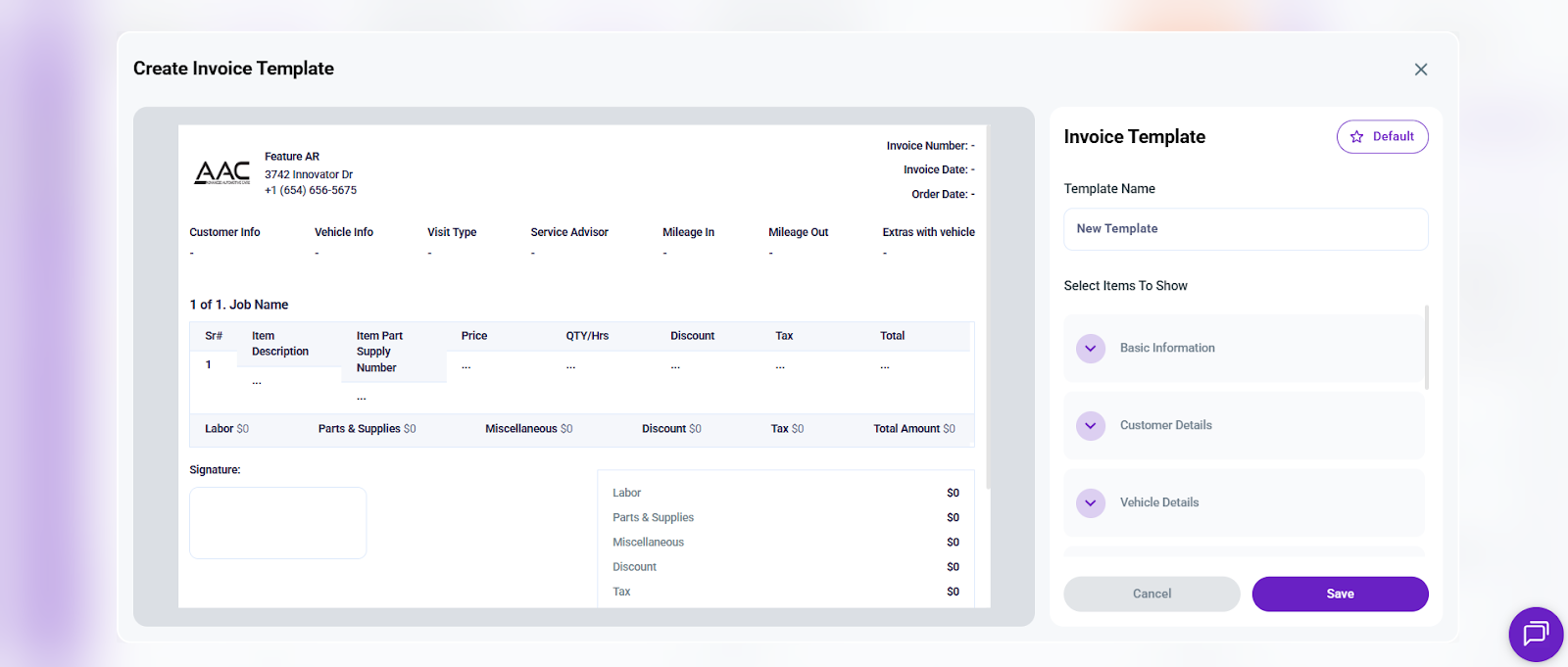The image size is (1568, 667).
Task: Expand the Vehicle Details chevron
Action: tap(1091, 503)
